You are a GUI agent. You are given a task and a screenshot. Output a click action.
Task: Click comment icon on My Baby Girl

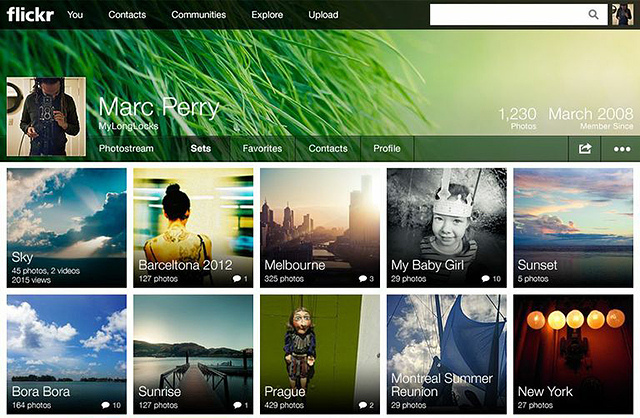(x=486, y=279)
